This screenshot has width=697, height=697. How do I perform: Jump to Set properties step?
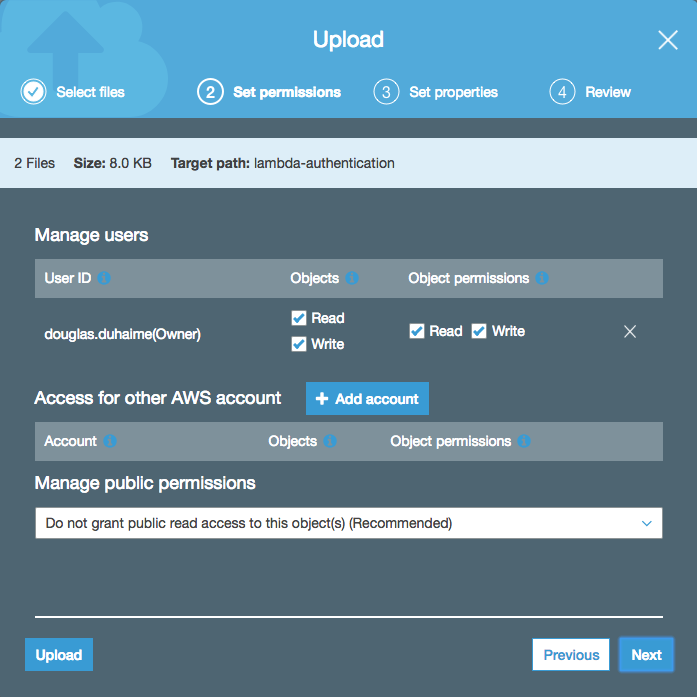tap(453, 92)
